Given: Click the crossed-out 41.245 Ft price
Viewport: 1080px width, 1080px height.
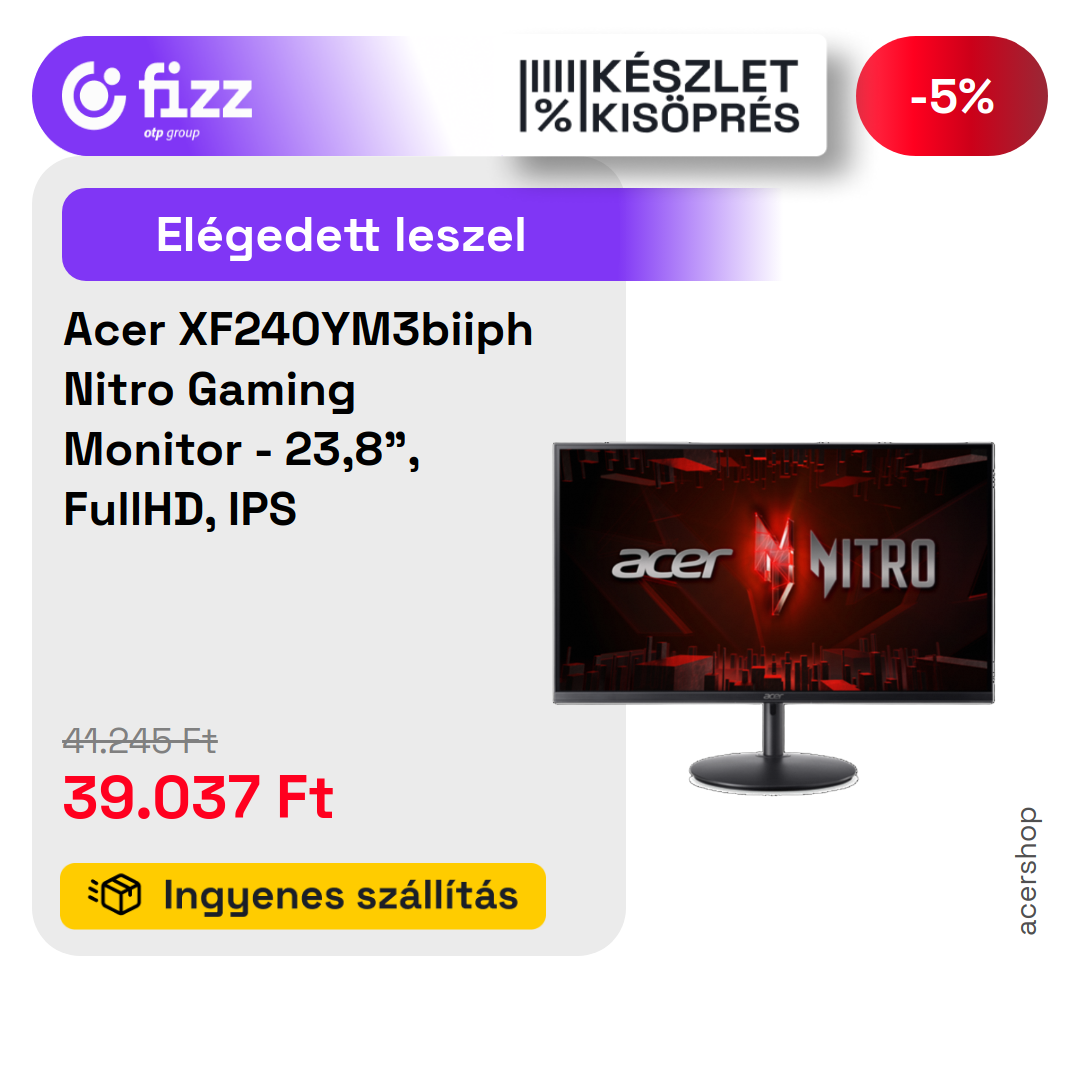Looking at the screenshot, I should tap(140, 741).
